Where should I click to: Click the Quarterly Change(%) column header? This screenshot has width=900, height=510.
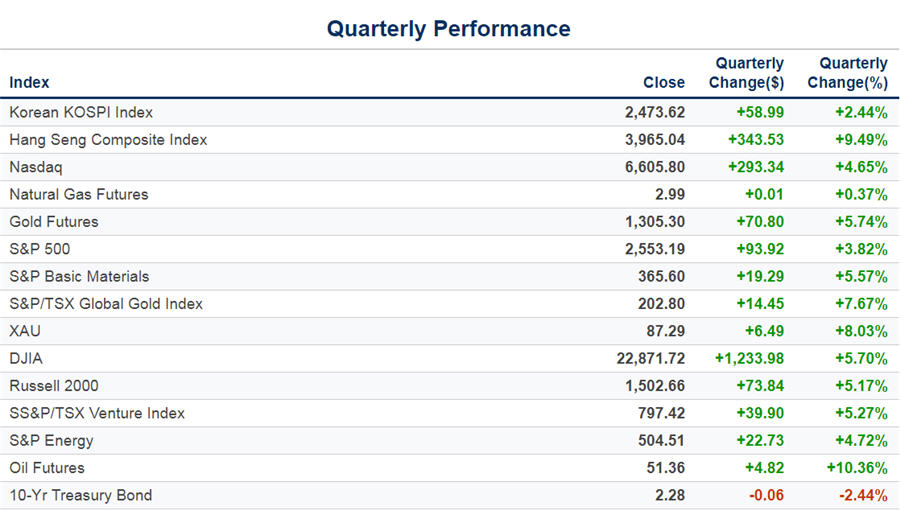pyautogui.click(x=847, y=73)
